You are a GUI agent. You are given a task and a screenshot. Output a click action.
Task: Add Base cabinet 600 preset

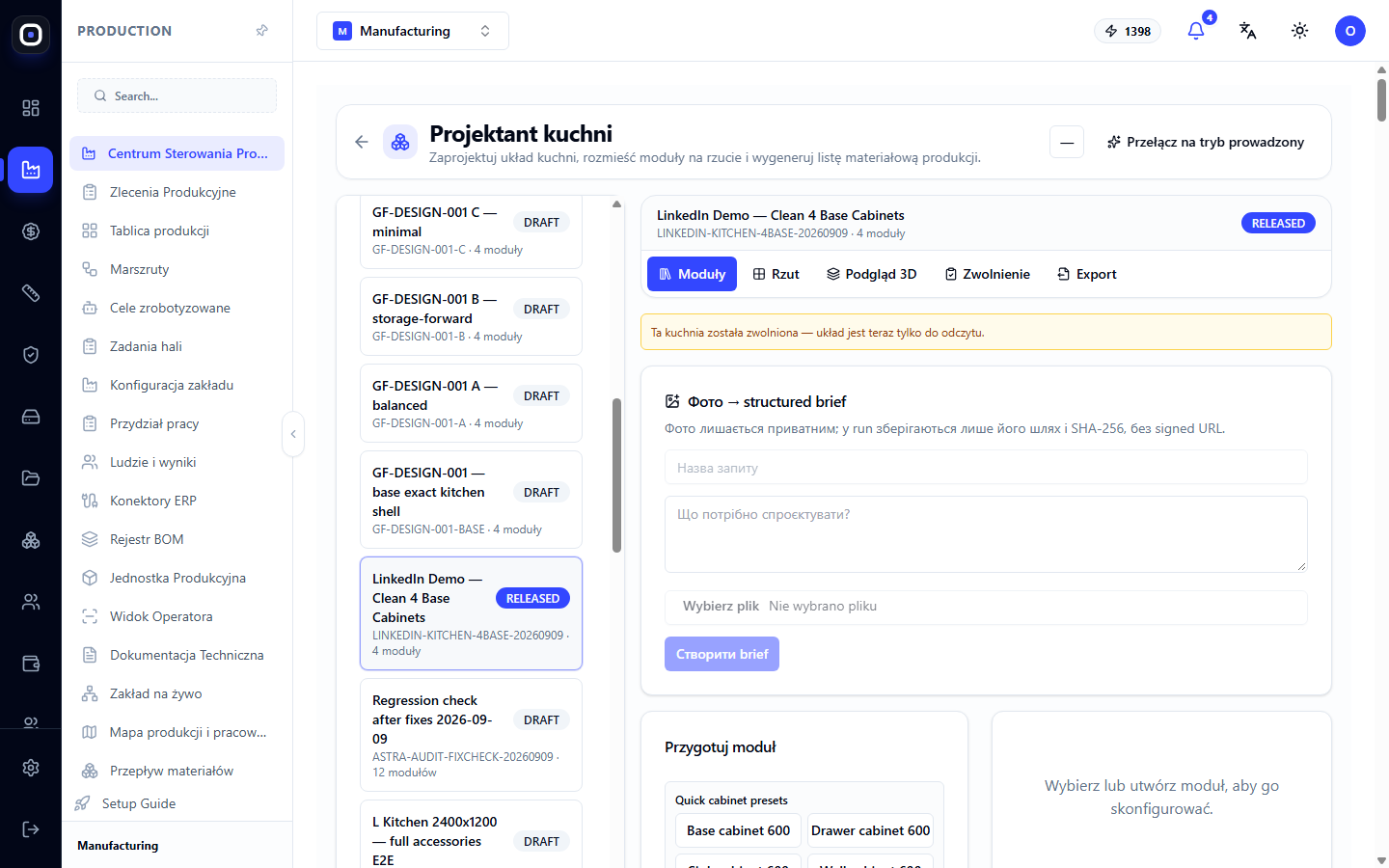[738, 830]
